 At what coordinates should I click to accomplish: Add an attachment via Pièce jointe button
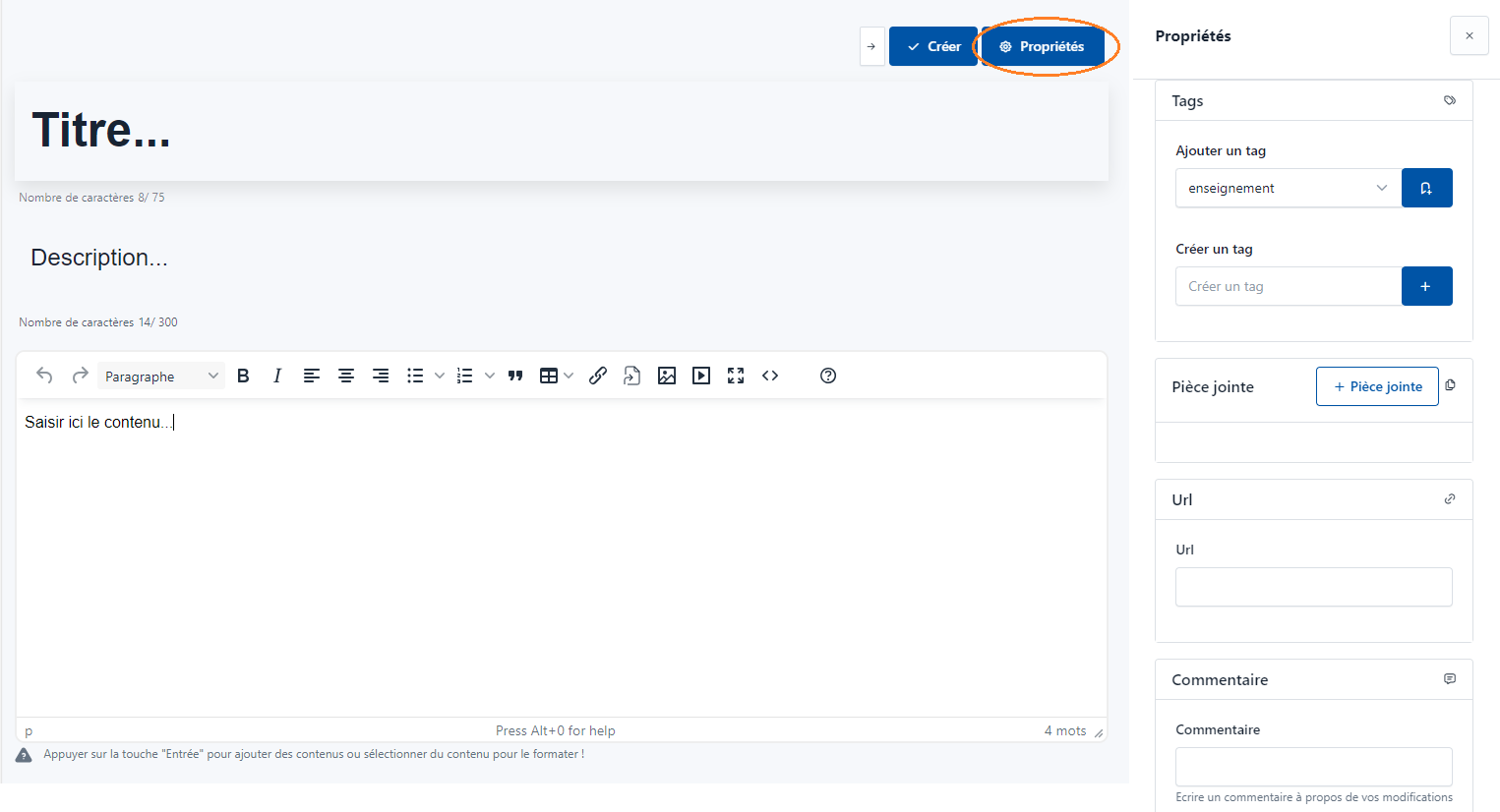1377,386
